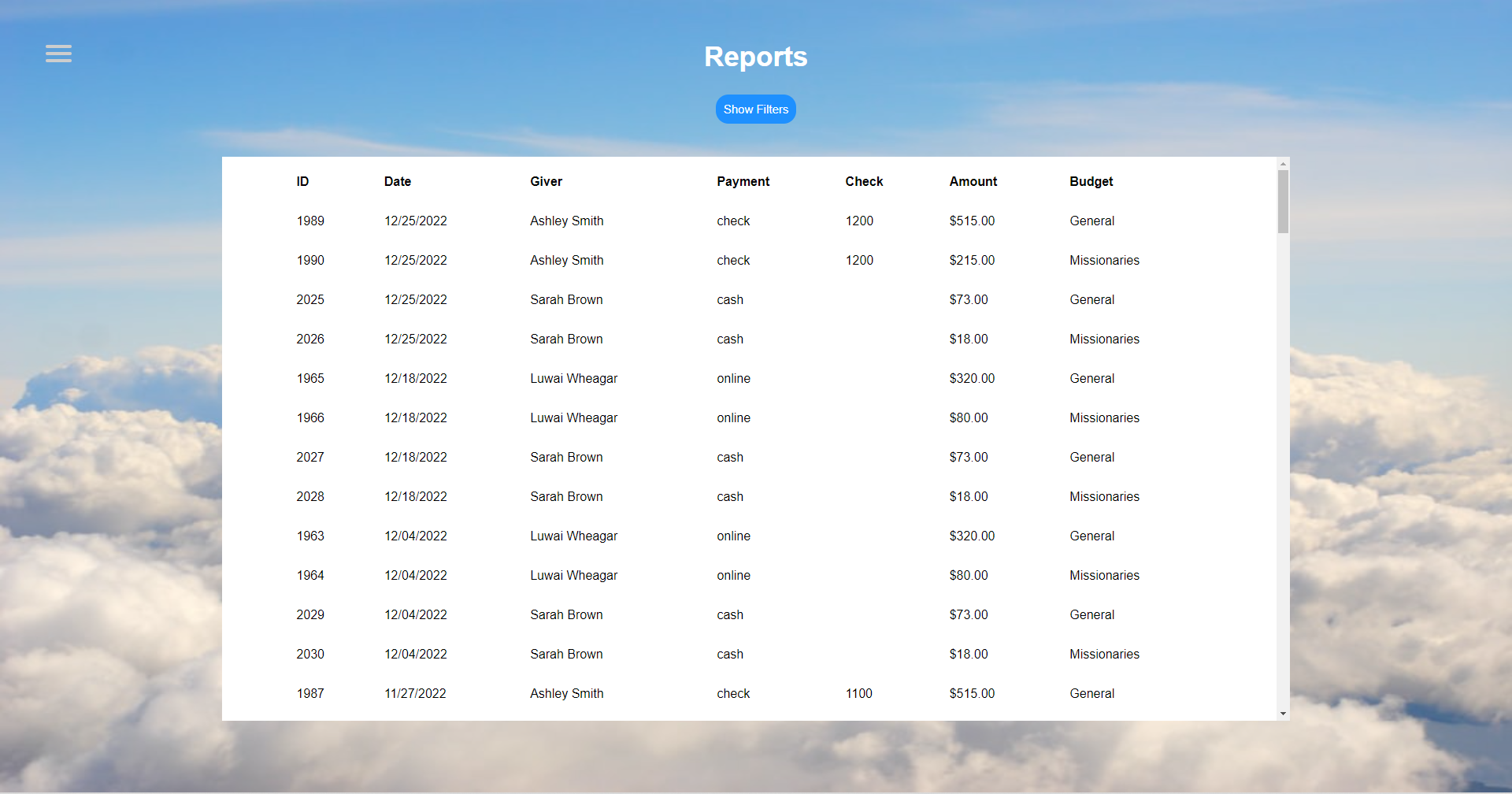1512x794 pixels.
Task: Select row ID 1966
Action: tap(749, 417)
